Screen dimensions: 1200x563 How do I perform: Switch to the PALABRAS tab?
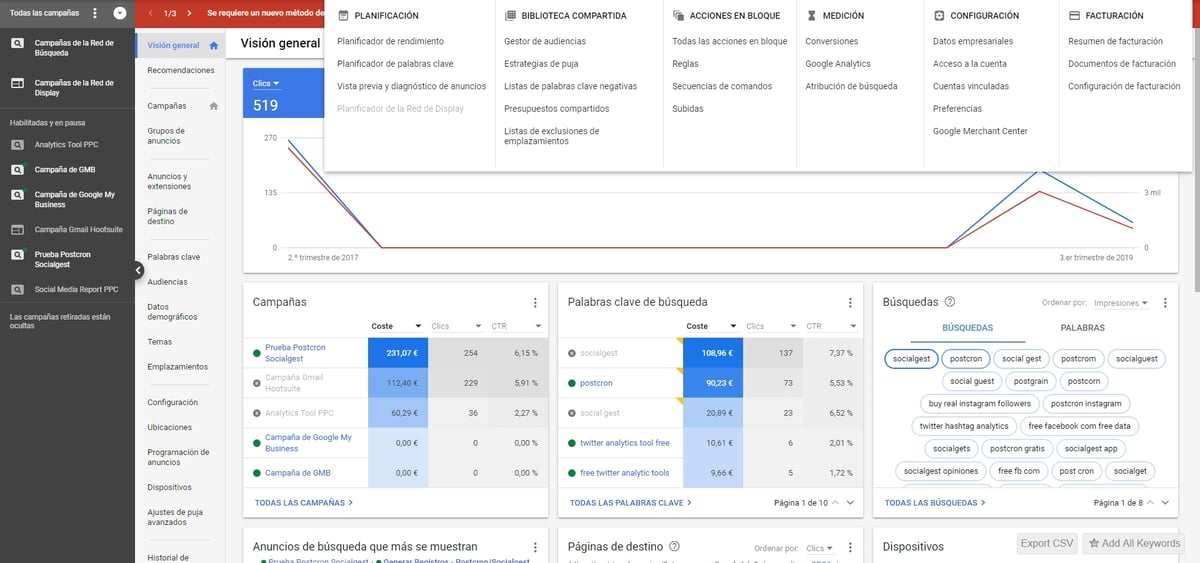click(x=1082, y=327)
